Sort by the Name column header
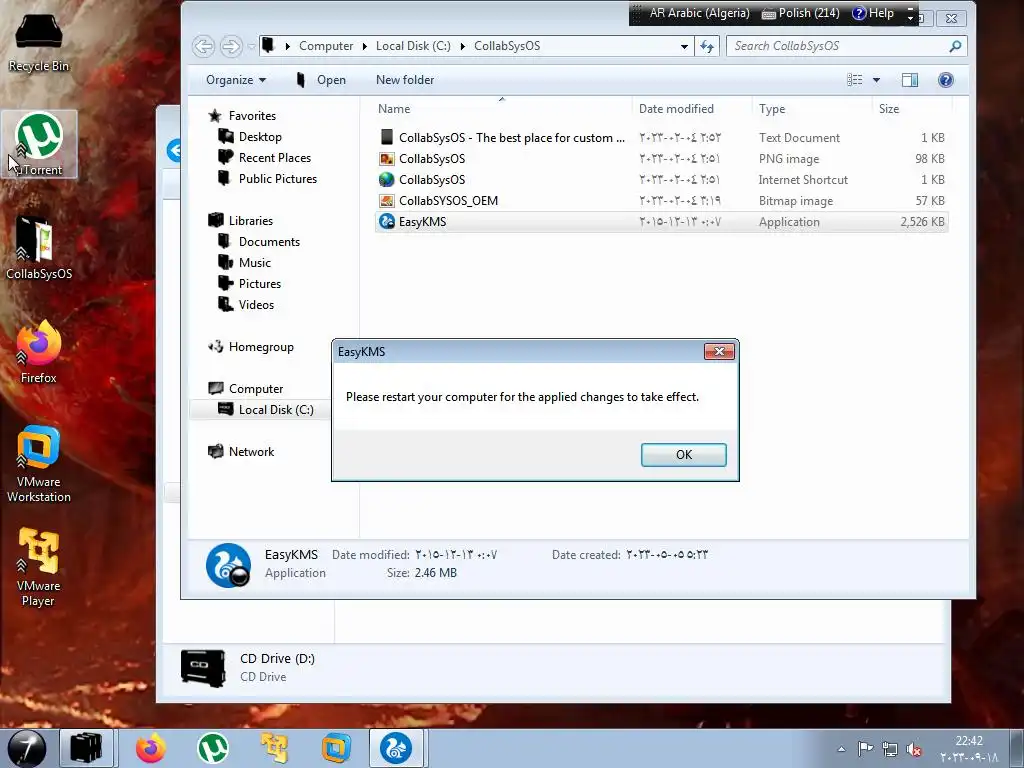 pos(502,108)
